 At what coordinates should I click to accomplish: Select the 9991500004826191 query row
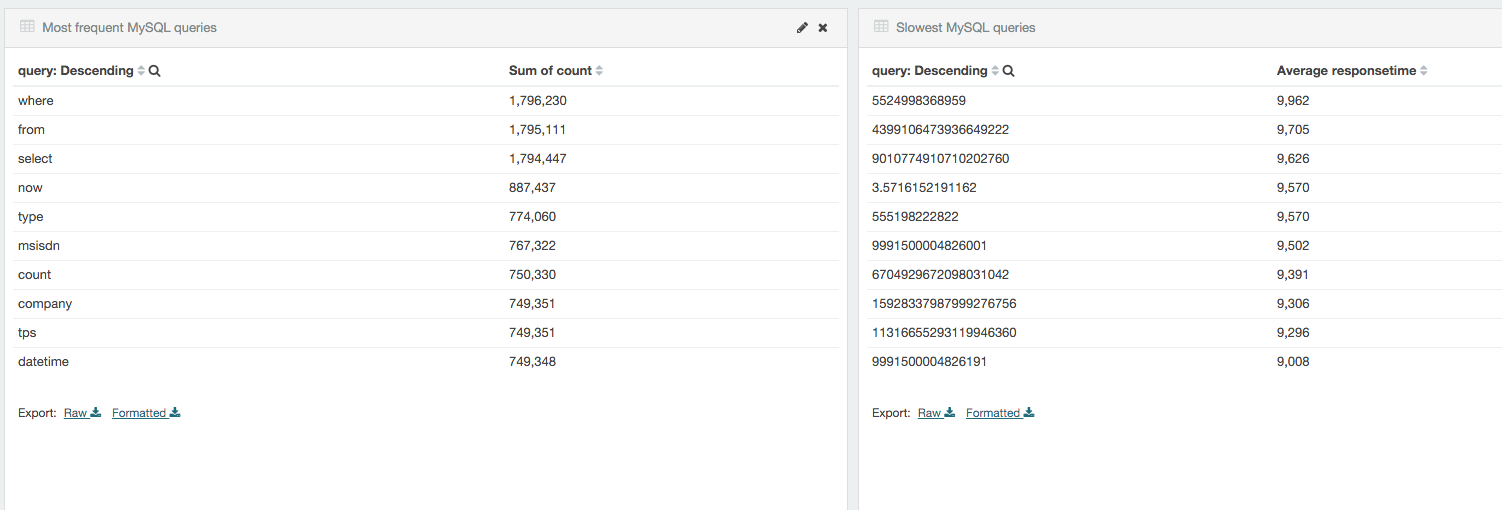(x=929, y=362)
